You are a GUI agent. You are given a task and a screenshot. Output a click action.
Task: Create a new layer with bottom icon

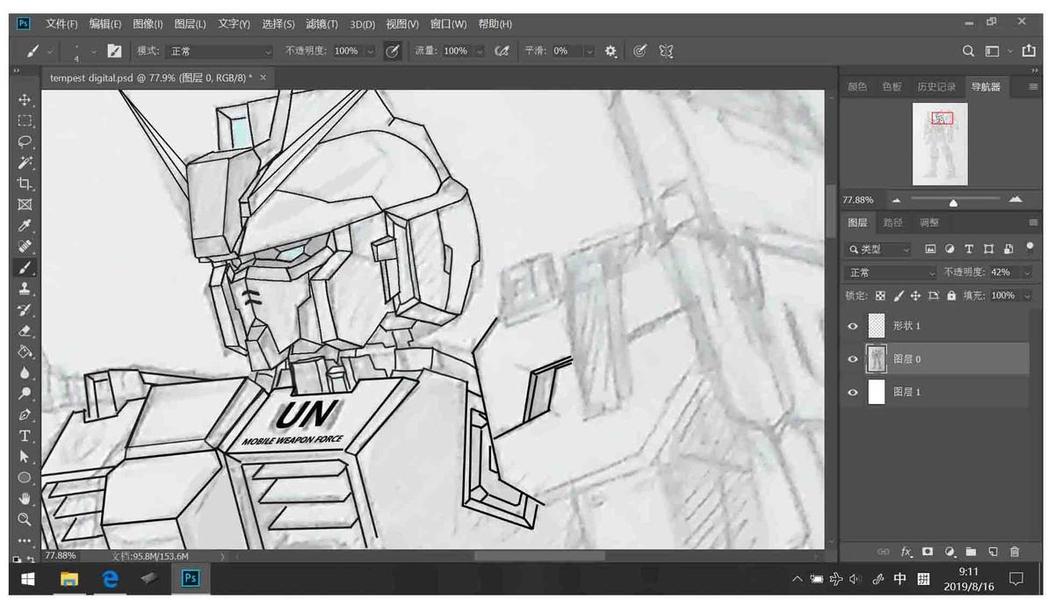pyautogui.click(x=993, y=552)
